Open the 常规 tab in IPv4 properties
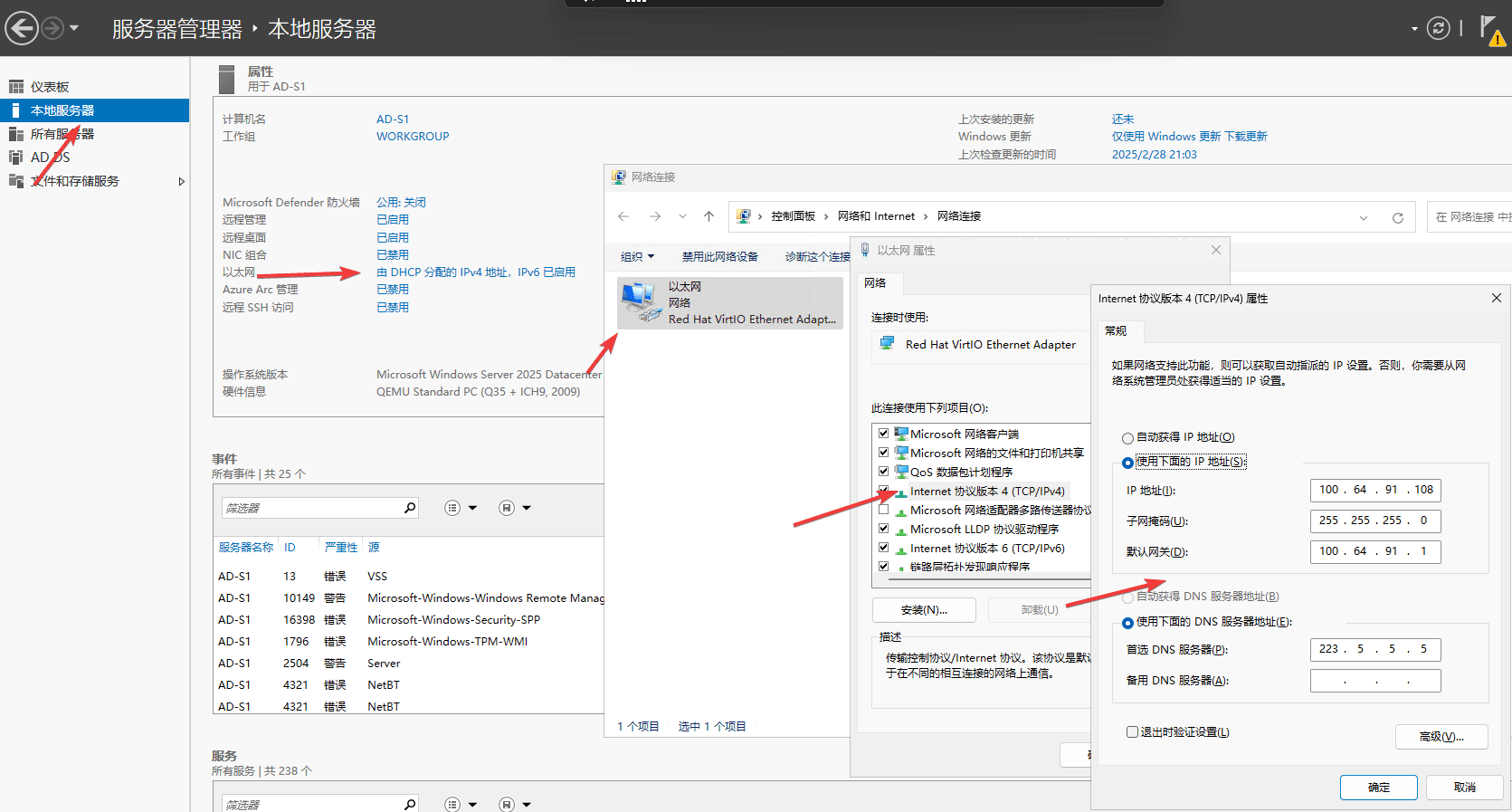Image resolution: width=1512 pixels, height=812 pixels. point(1116,331)
